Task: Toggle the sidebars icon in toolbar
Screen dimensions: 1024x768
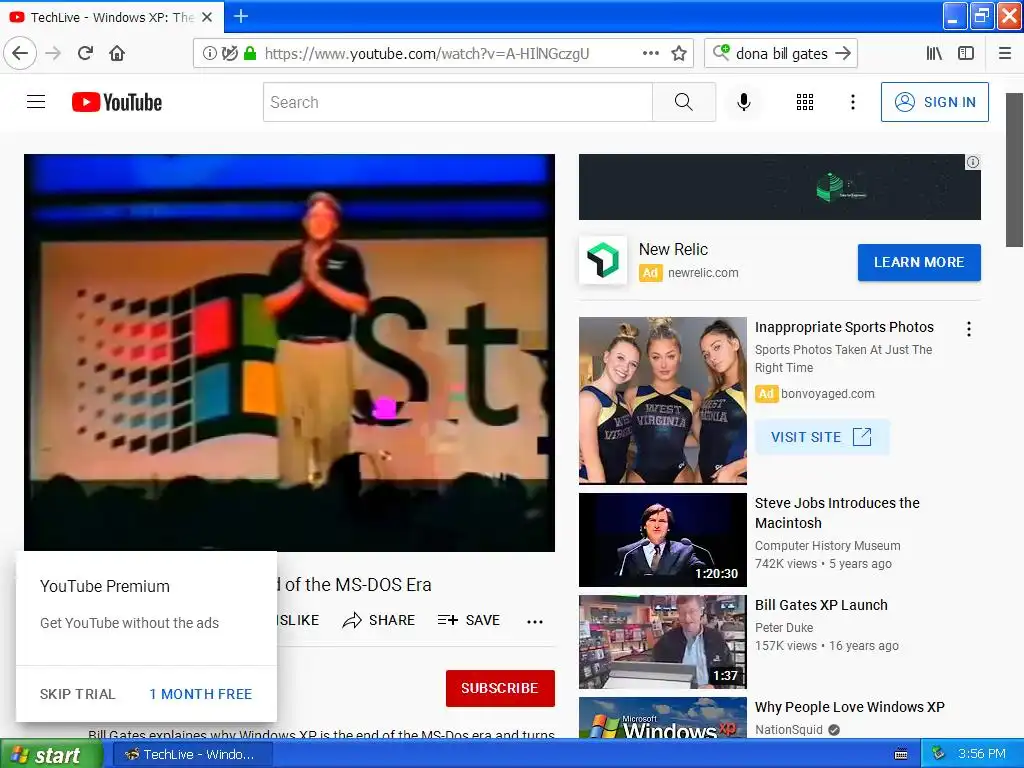Action: click(966, 53)
